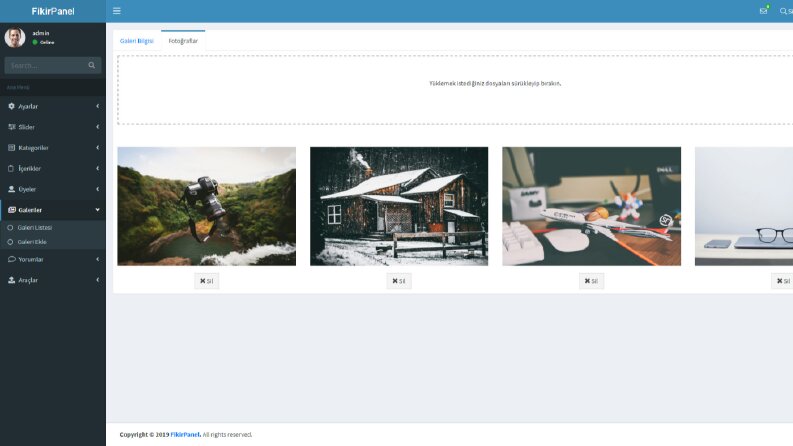Click the admin username text
The height and width of the screenshot is (446, 793).
pos(41,33)
